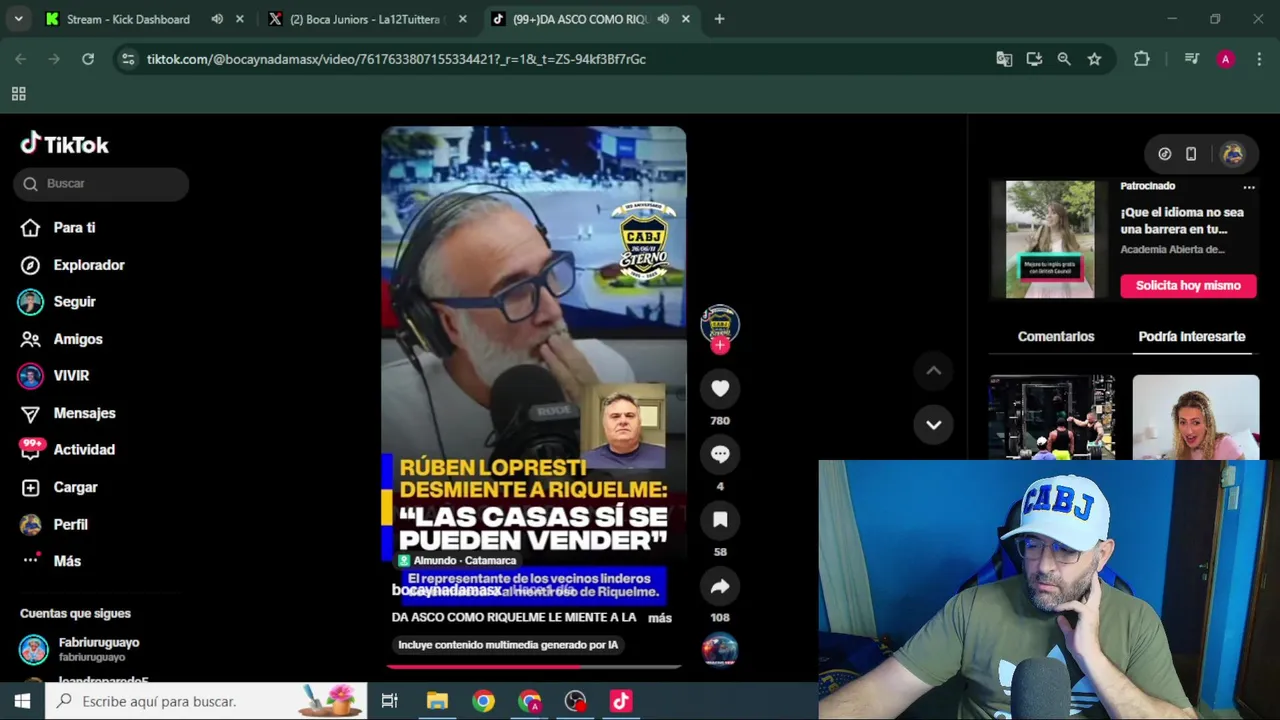Go to next video with down arrow
The height and width of the screenshot is (720, 1280).
pyautogui.click(x=933, y=425)
